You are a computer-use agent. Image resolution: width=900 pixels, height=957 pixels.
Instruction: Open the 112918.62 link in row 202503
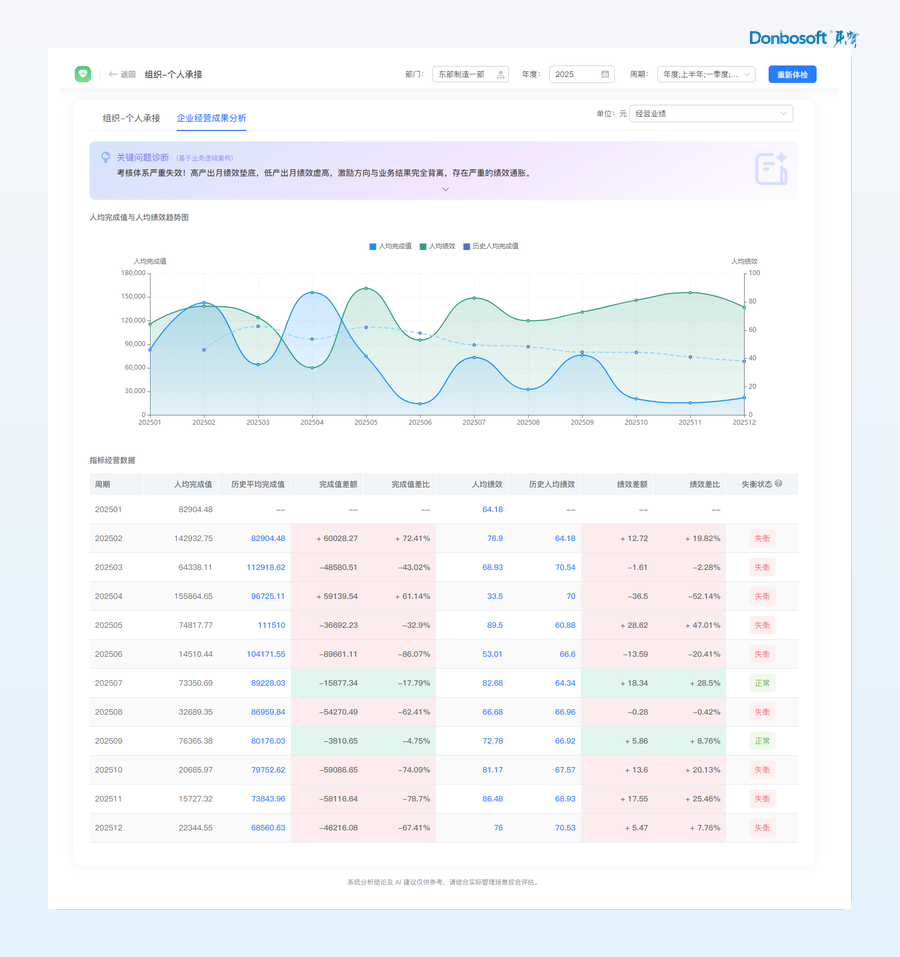click(x=266, y=567)
